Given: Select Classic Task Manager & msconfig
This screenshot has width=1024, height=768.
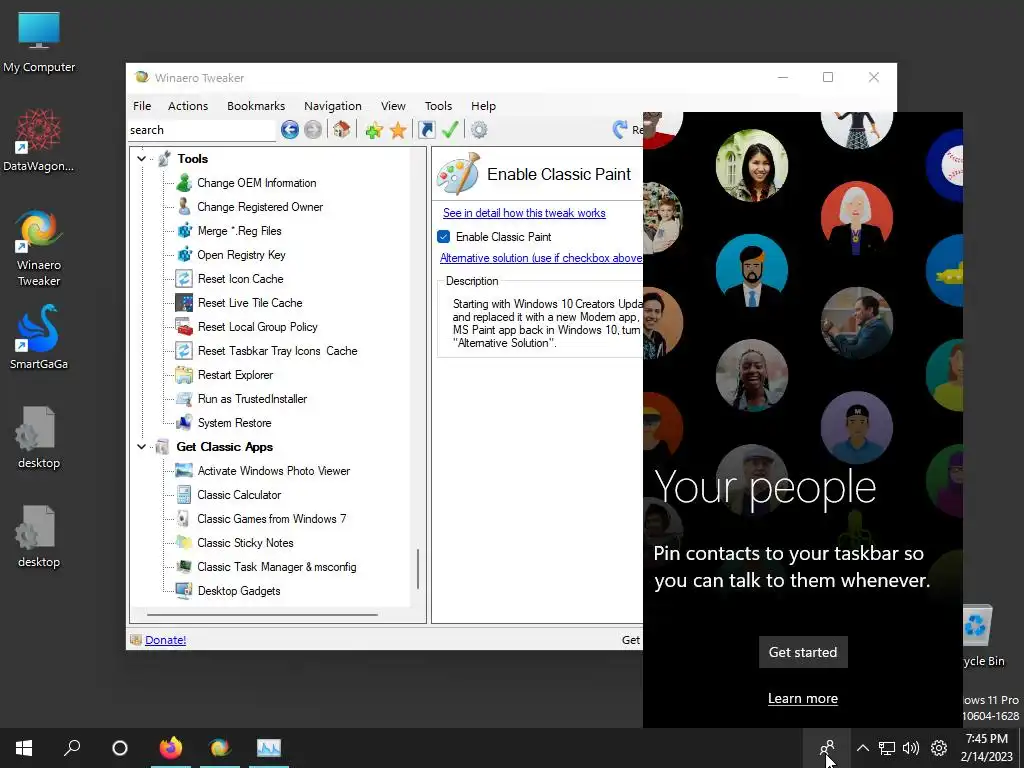Looking at the screenshot, I should tap(277, 567).
